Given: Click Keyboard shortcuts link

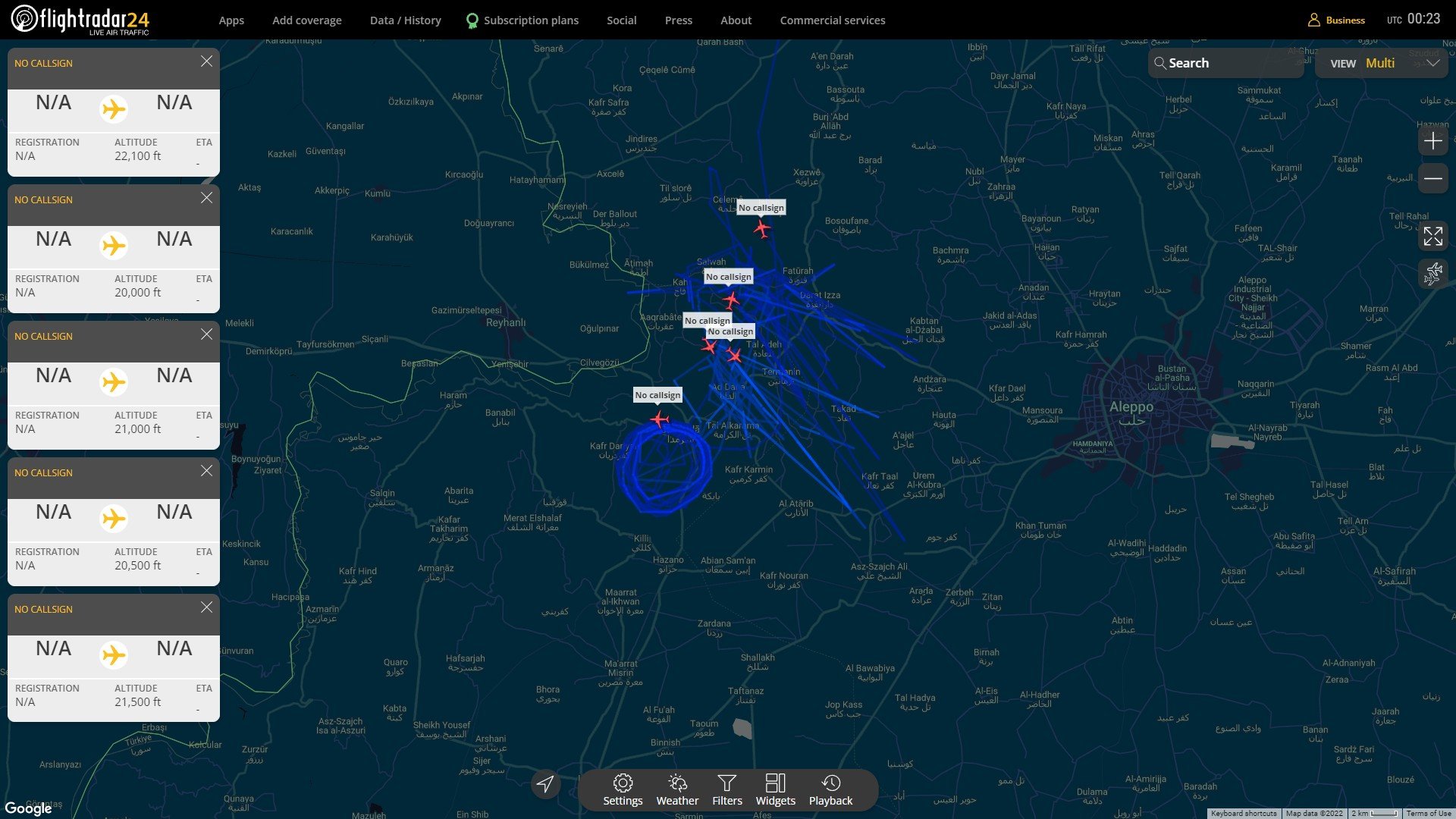Looking at the screenshot, I should (x=1244, y=814).
